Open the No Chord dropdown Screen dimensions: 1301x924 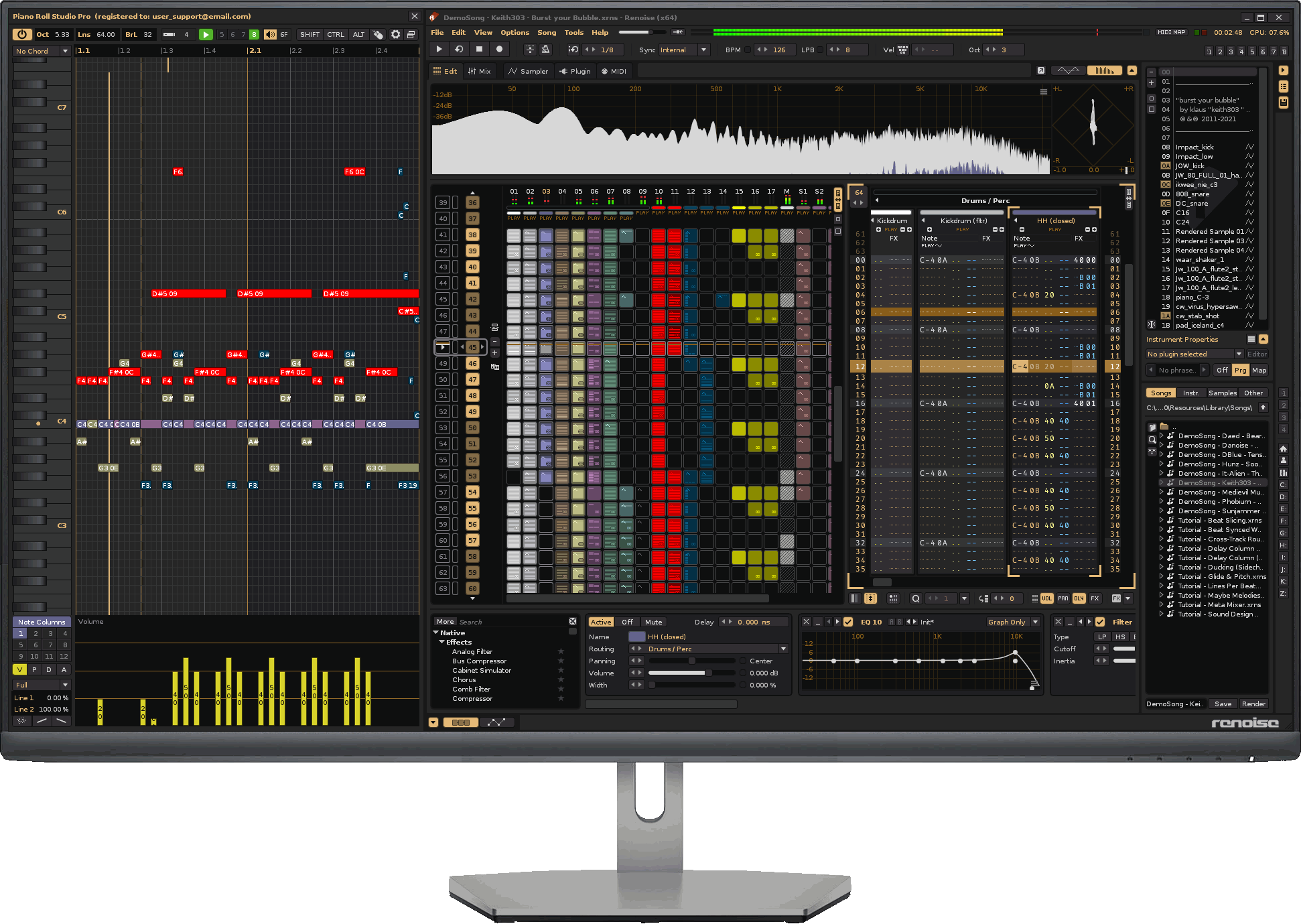(42, 51)
